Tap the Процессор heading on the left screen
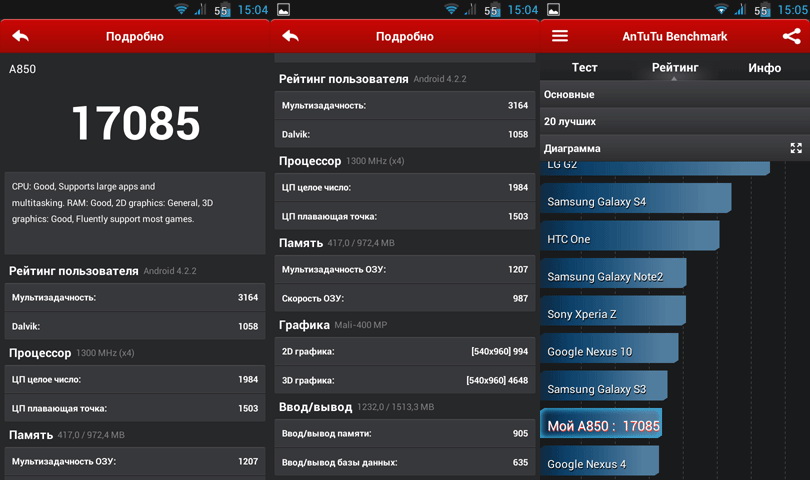Image resolution: width=810 pixels, height=480 pixels. pyautogui.click(x=40, y=353)
